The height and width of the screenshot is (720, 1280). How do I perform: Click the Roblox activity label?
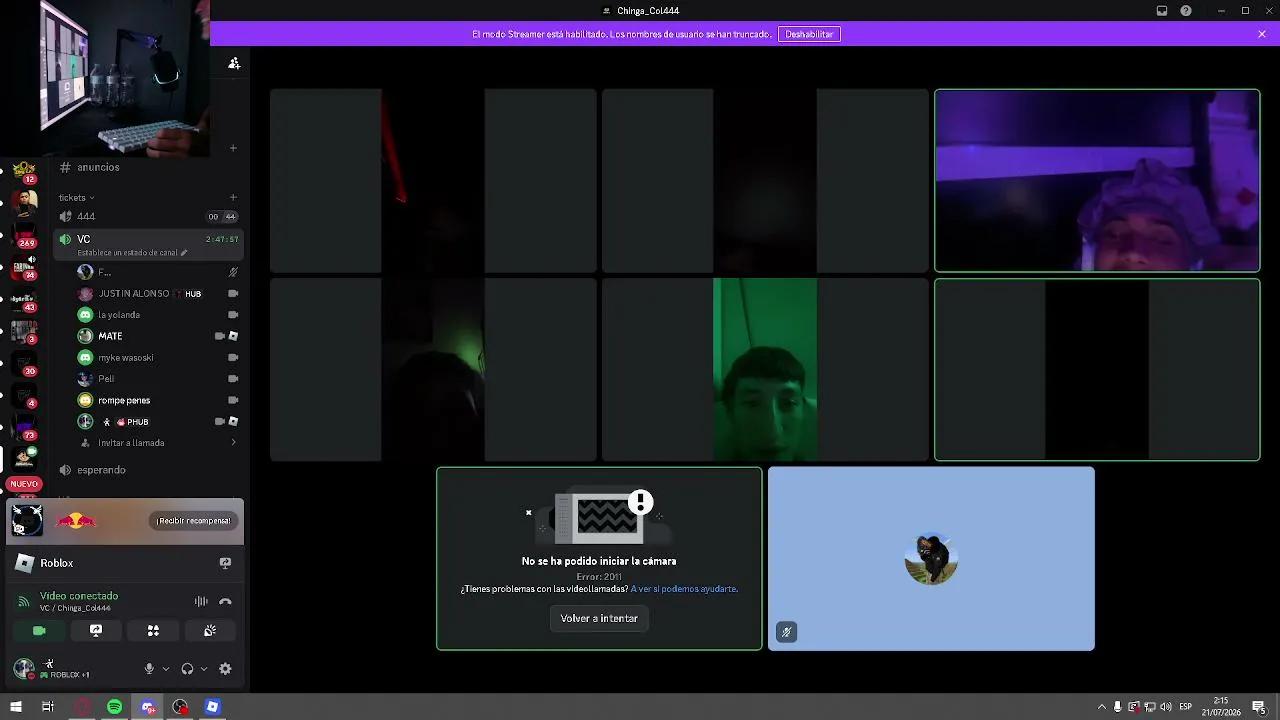coord(57,563)
